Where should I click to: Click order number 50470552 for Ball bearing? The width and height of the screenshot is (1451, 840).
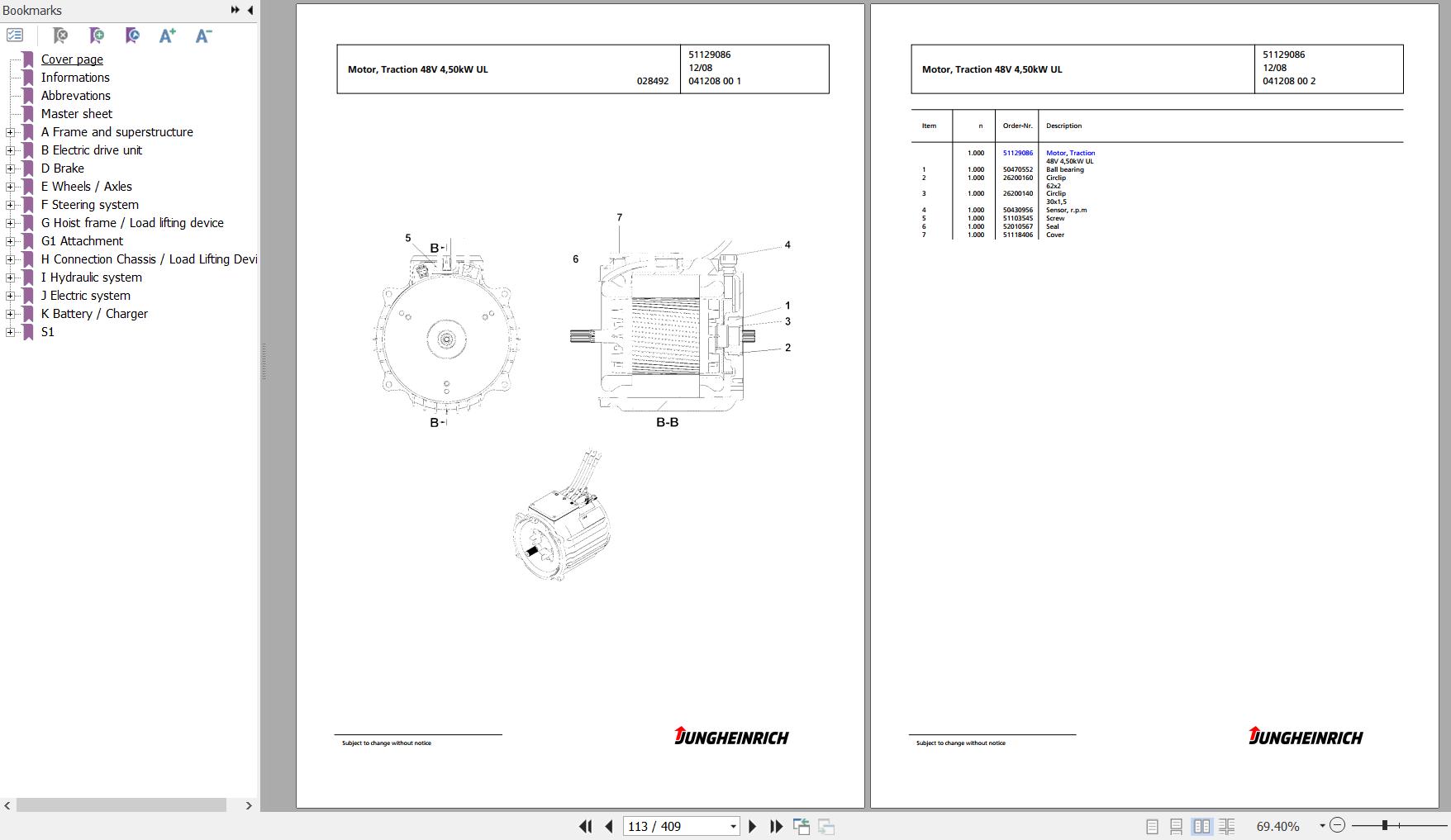click(x=1017, y=169)
